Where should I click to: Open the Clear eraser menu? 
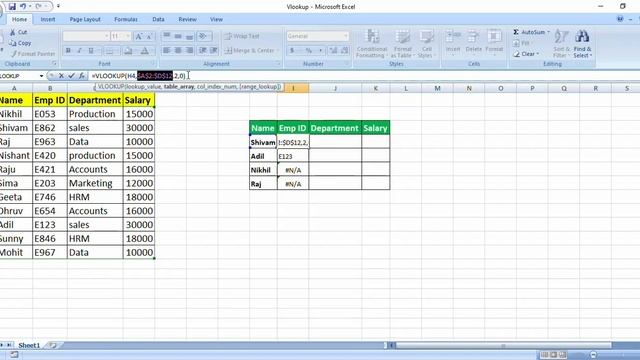(526, 53)
